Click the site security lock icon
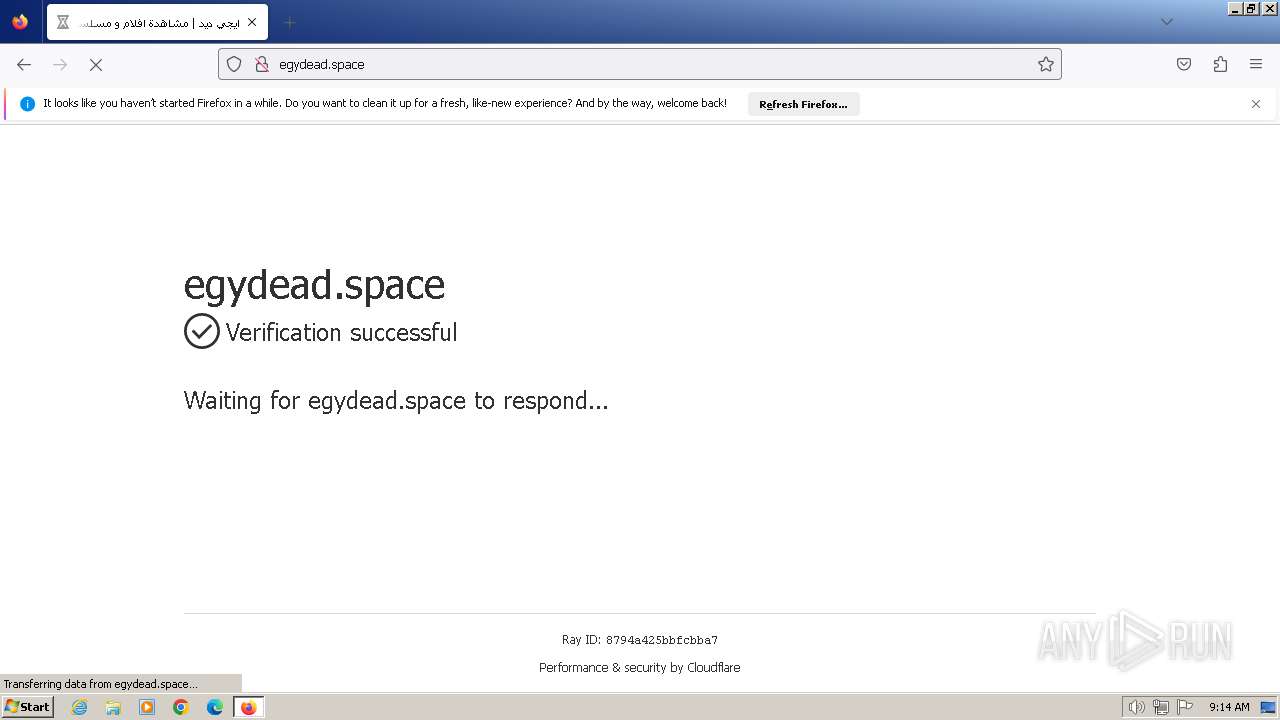Screen dimensions: 1280x720 point(261,64)
